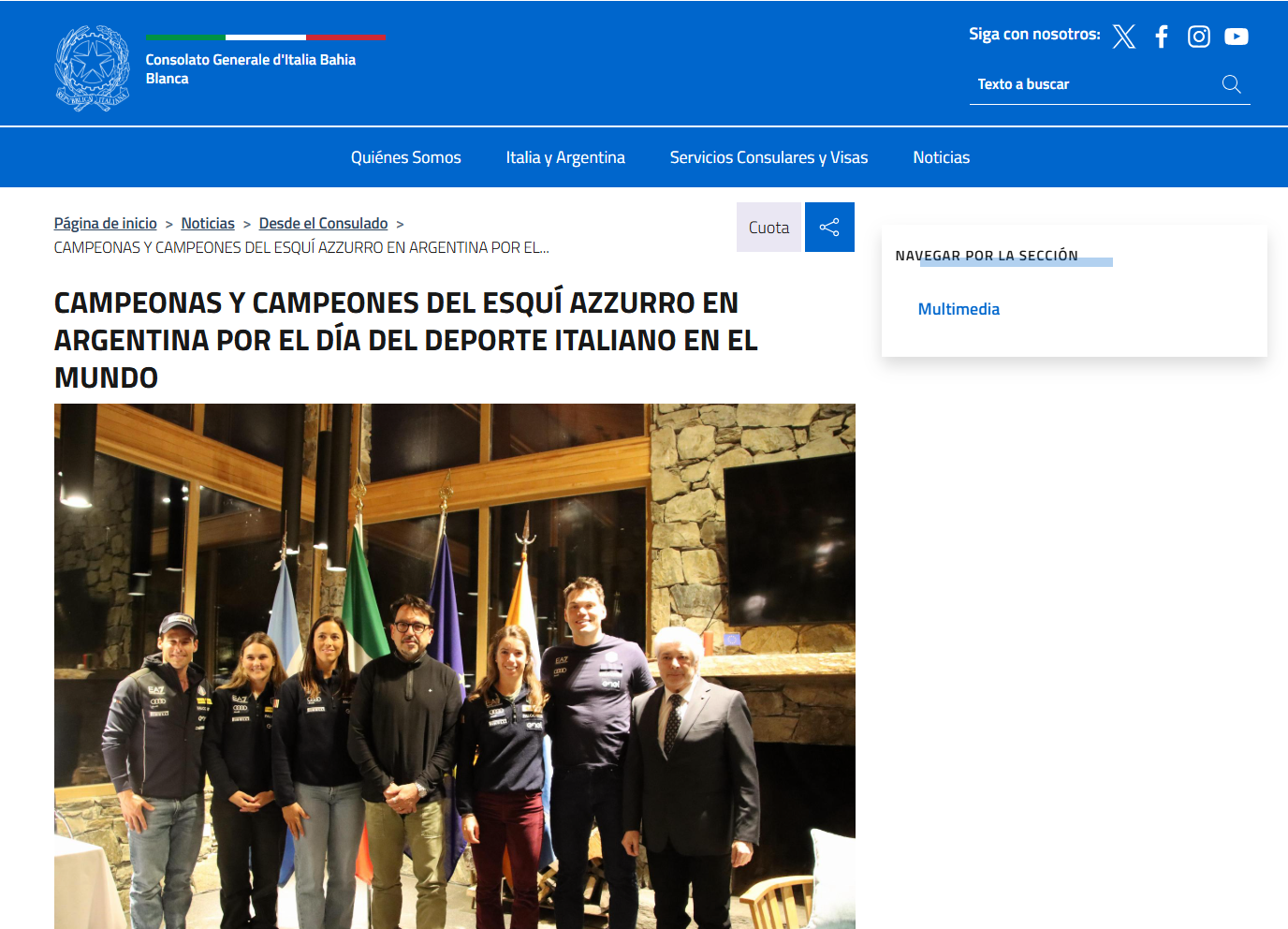1288x929 pixels.
Task: Click the blue share icon button
Action: click(829, 228)
